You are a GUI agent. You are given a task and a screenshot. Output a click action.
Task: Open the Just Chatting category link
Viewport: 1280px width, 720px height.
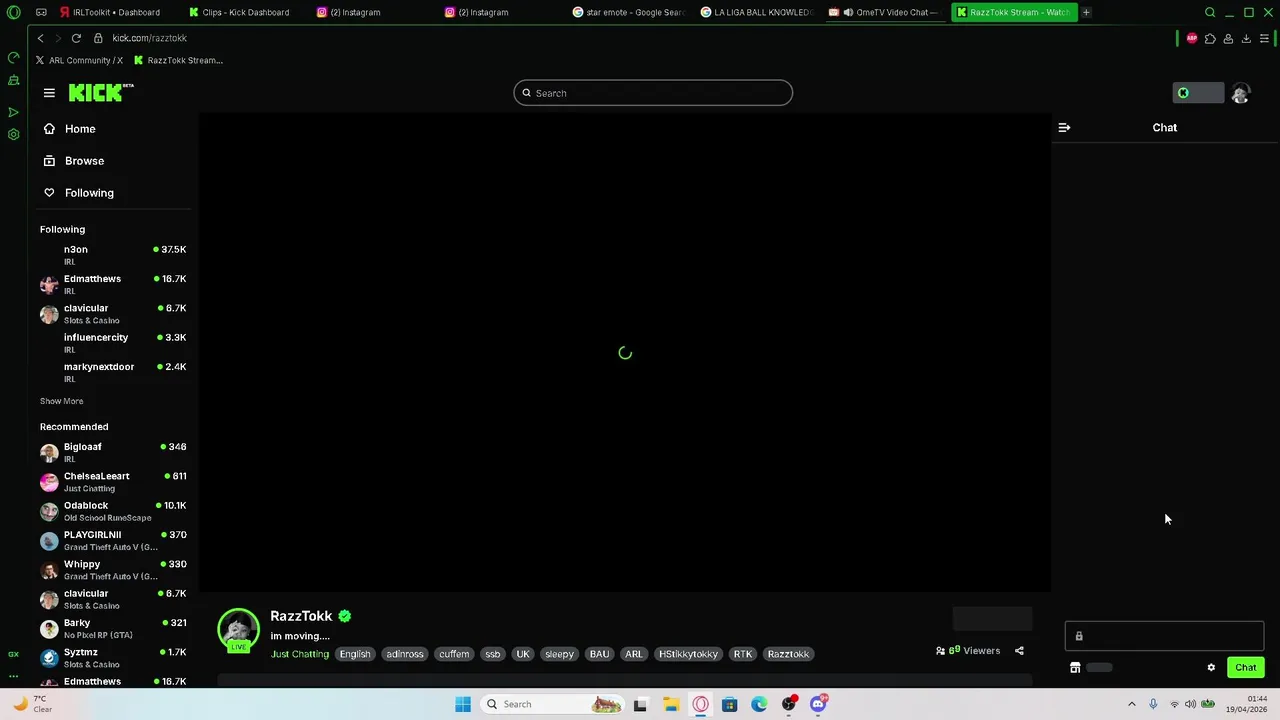coord(299,654)
